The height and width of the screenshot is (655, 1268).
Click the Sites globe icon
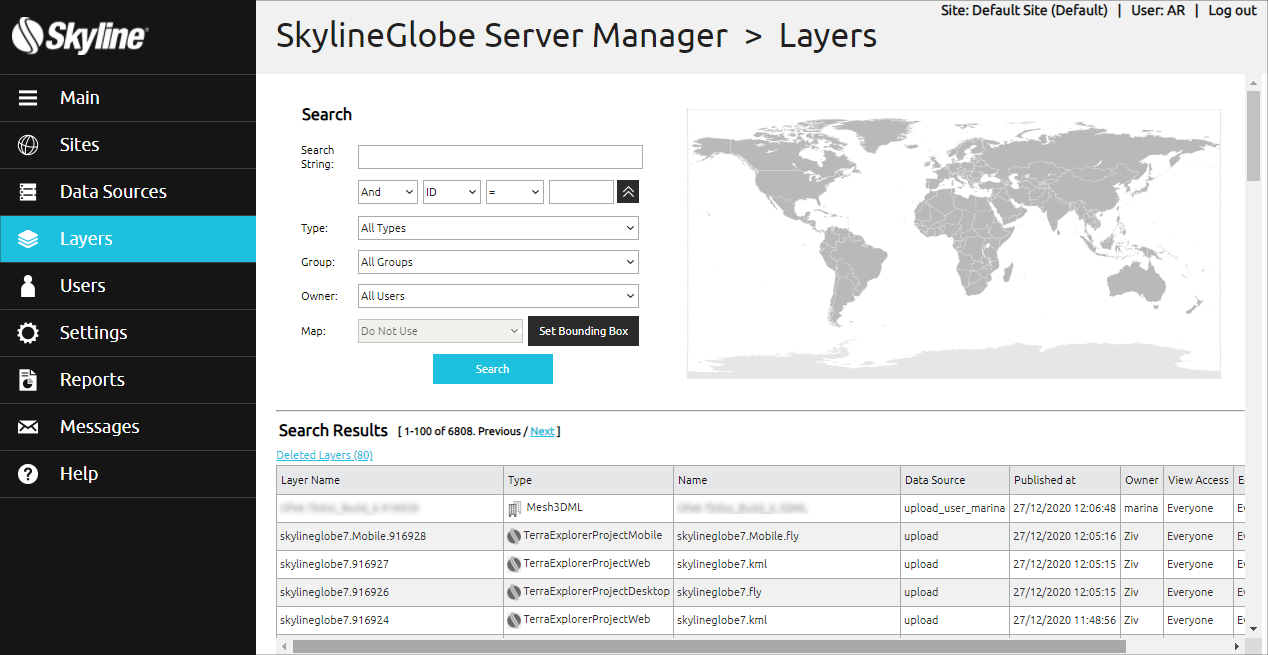(x=28, y=145)
